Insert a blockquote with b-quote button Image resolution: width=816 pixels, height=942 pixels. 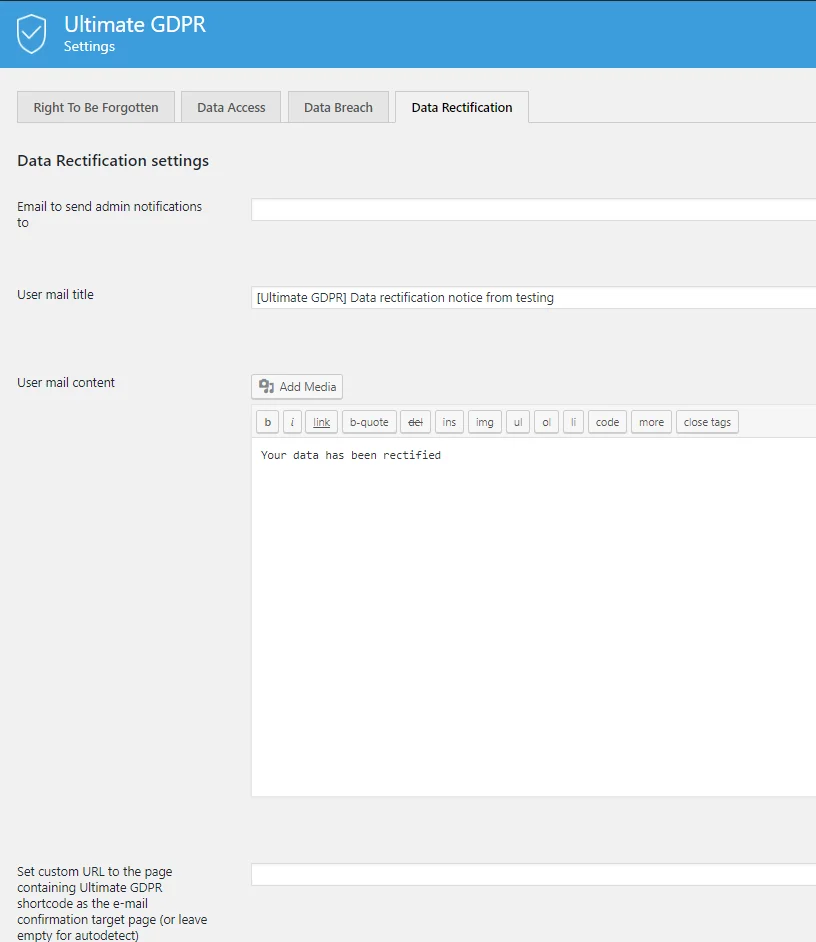(x=368, y=422)
